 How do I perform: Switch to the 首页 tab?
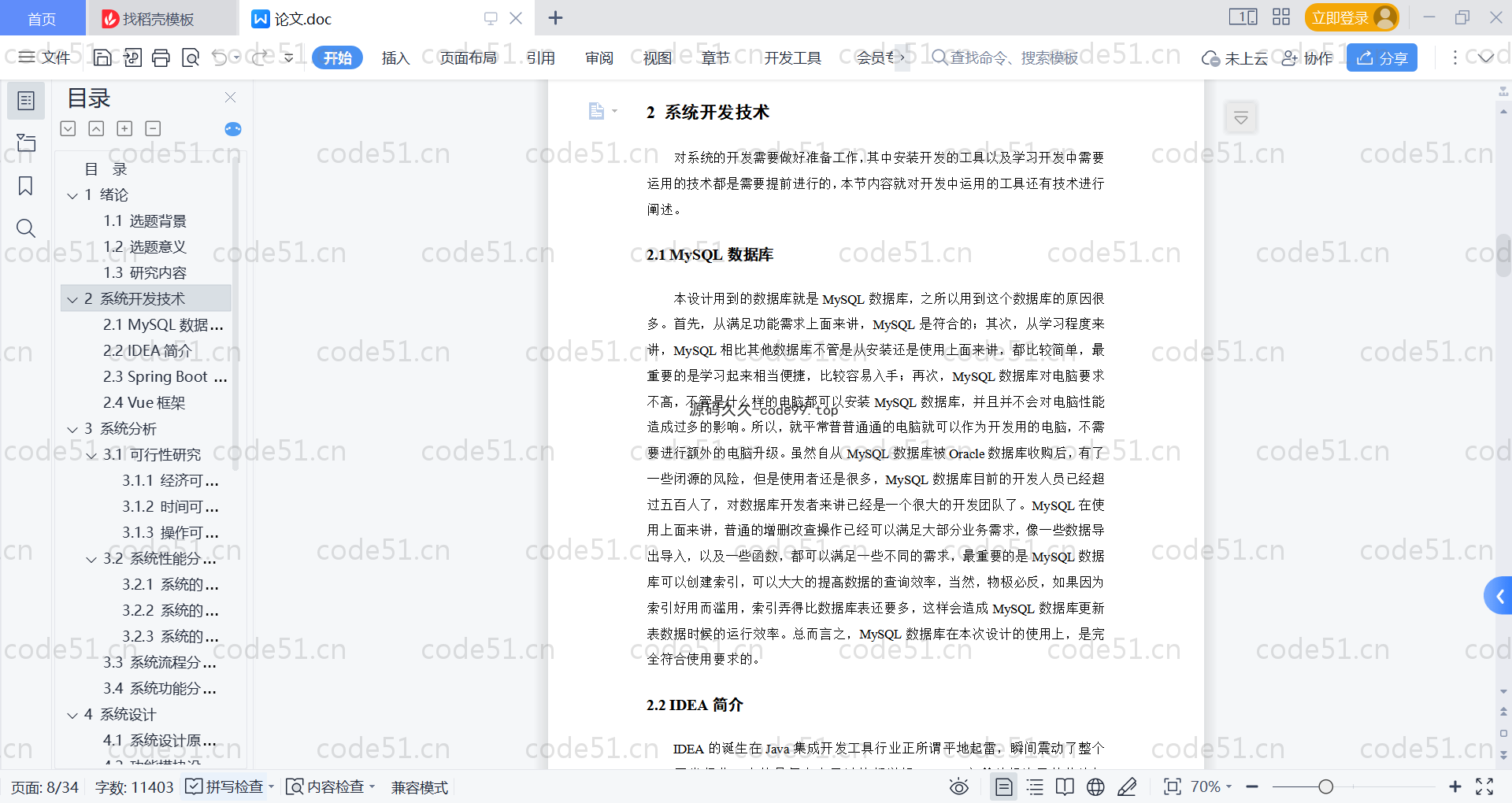click(x=42, y=18)
